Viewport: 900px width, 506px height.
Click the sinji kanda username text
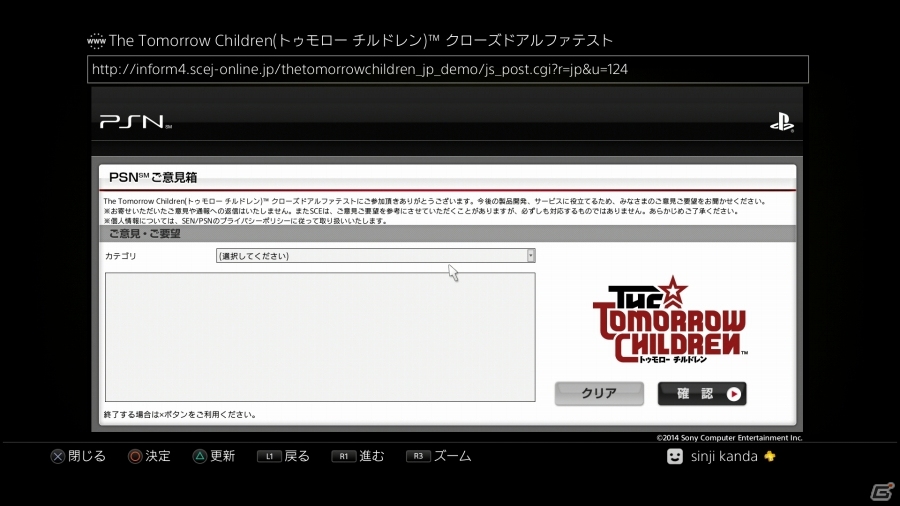(x=724, y=457)
